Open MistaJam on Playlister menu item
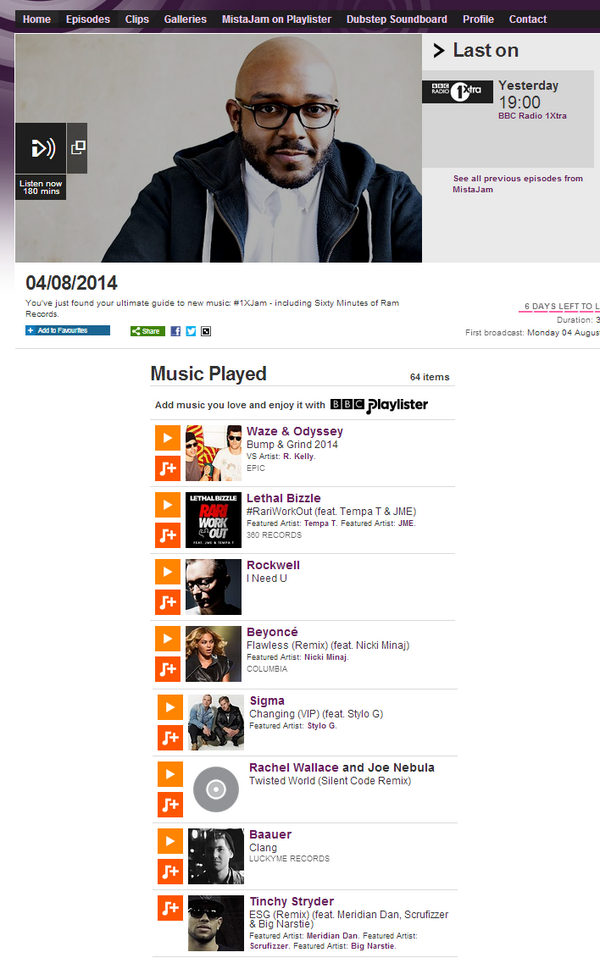This screenshot has width=600, height=969. [x=276, y=19]
